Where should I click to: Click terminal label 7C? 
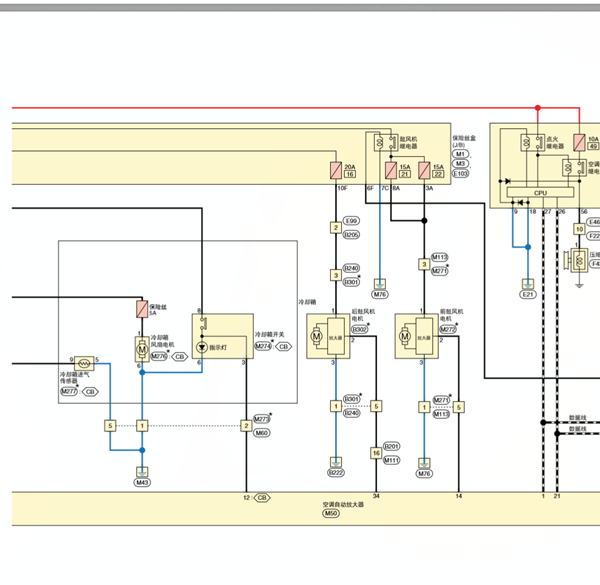coord(385,188)
